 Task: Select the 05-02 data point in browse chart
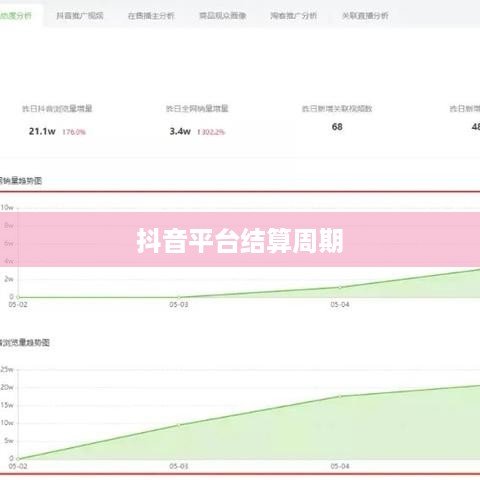pyautogui.click(x=18, y=459)
